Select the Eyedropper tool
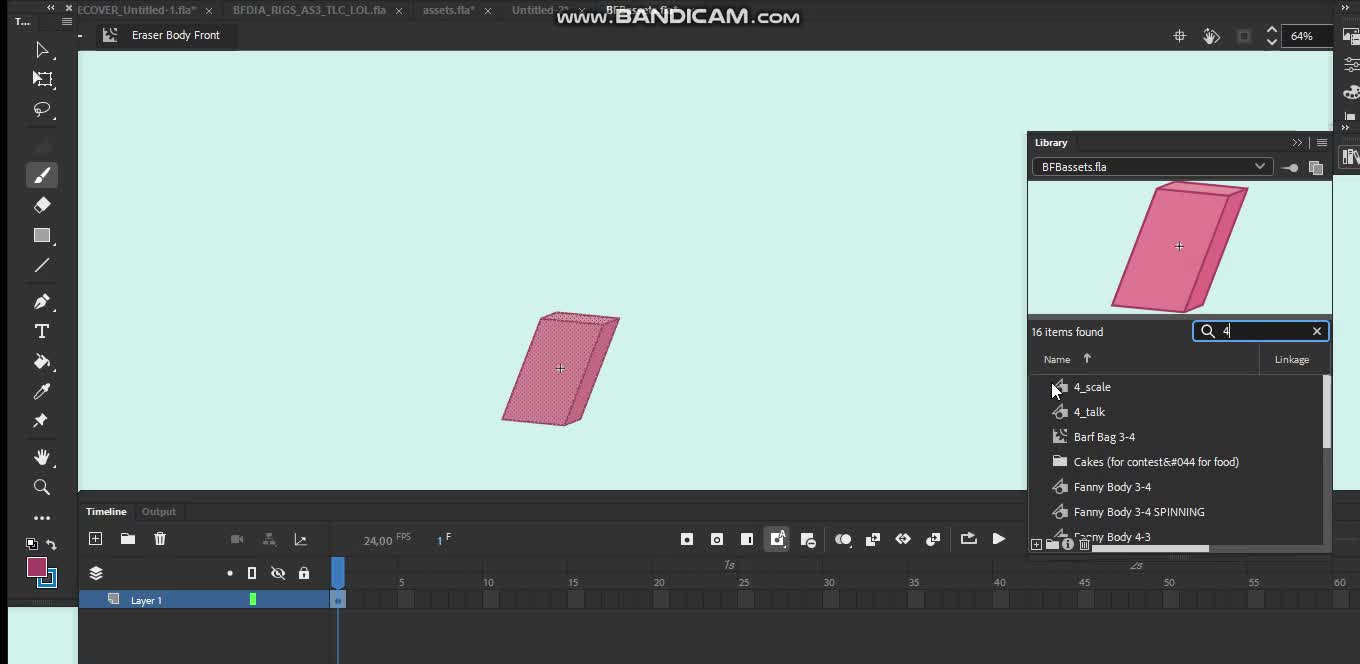Viewport: 1360px width, 664px height. click(x=42, y=391)
